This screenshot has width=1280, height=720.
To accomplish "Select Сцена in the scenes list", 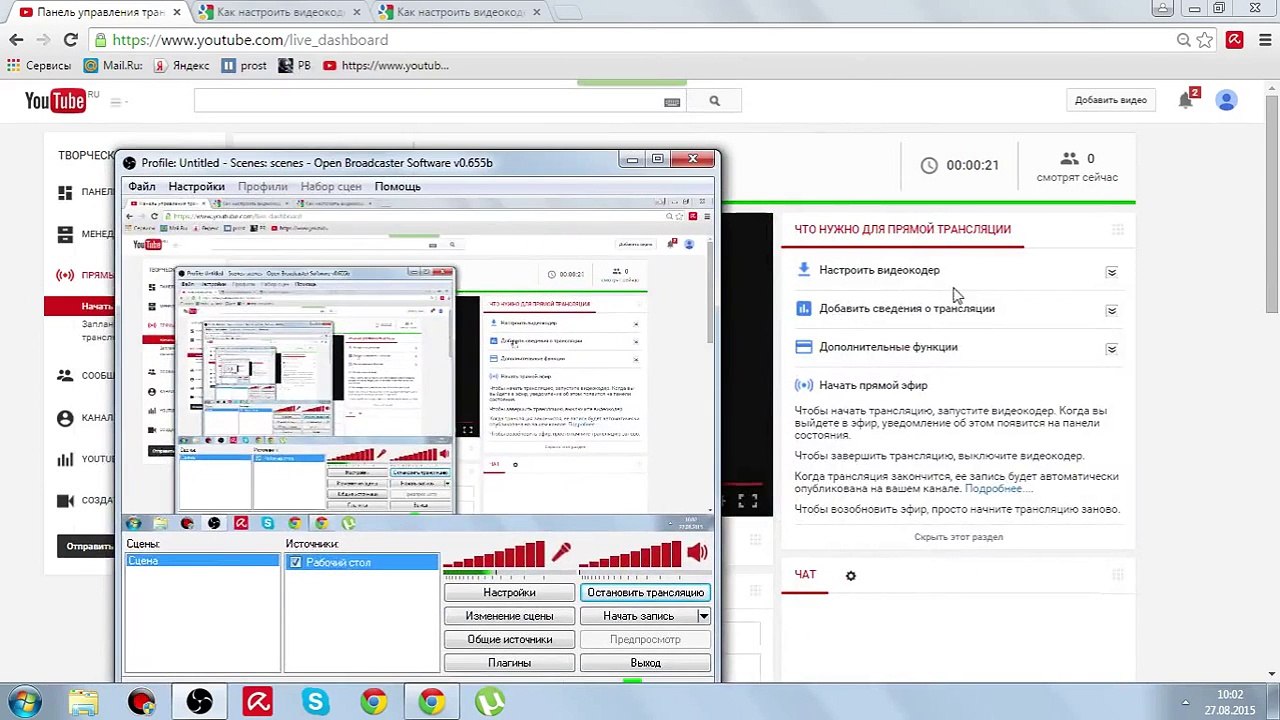I will point(202,561).
